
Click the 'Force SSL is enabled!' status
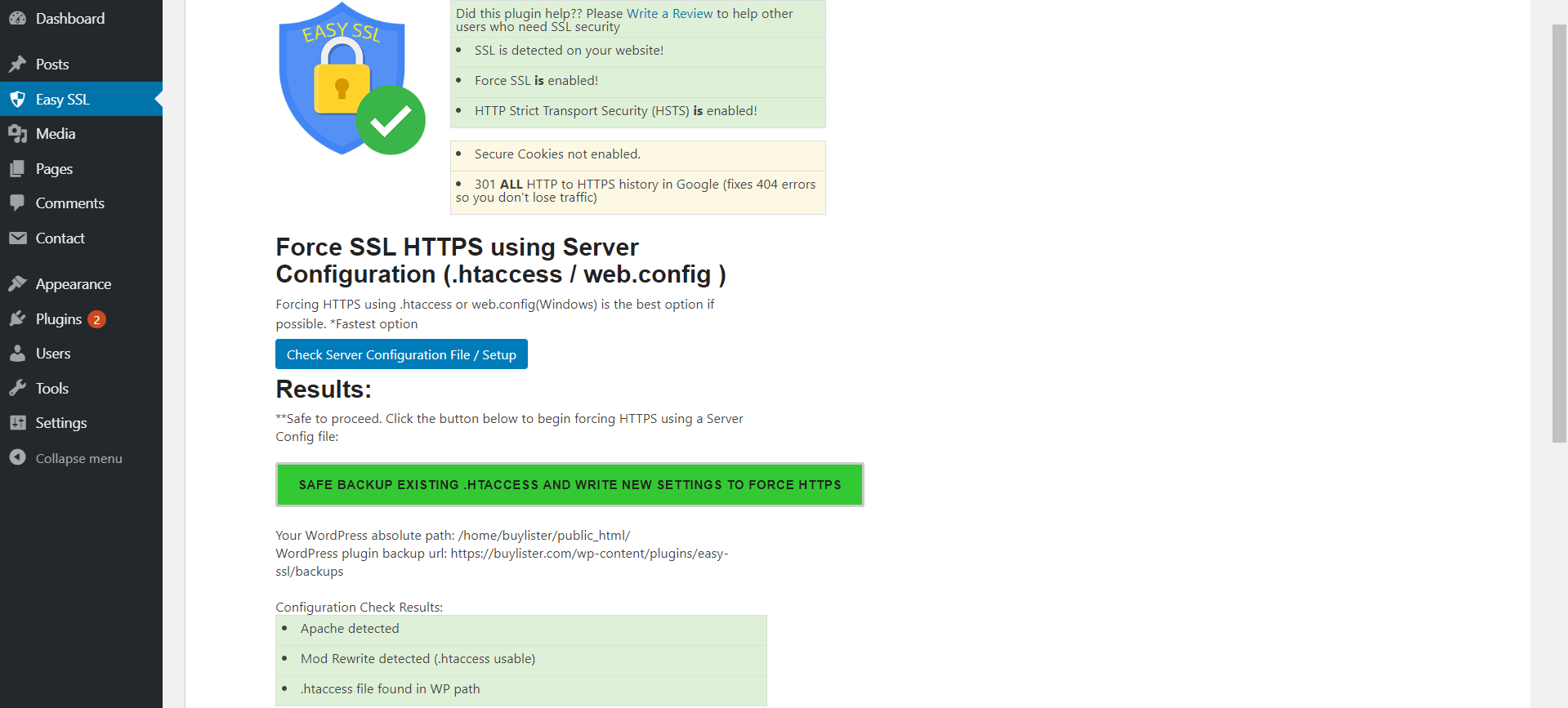[x=536, y=81]
